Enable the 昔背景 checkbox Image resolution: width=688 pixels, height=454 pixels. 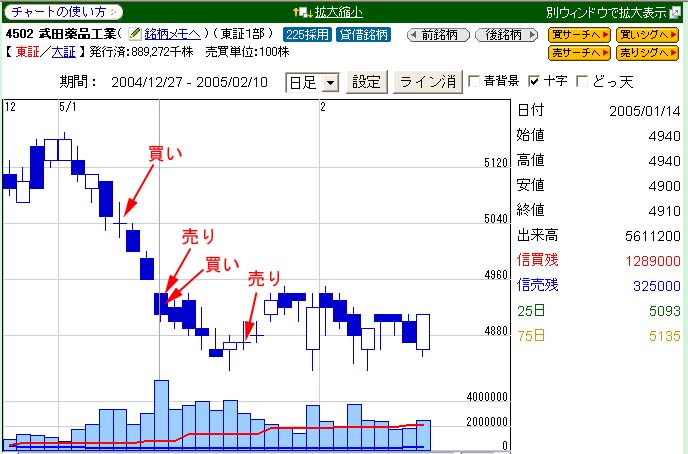476,81
